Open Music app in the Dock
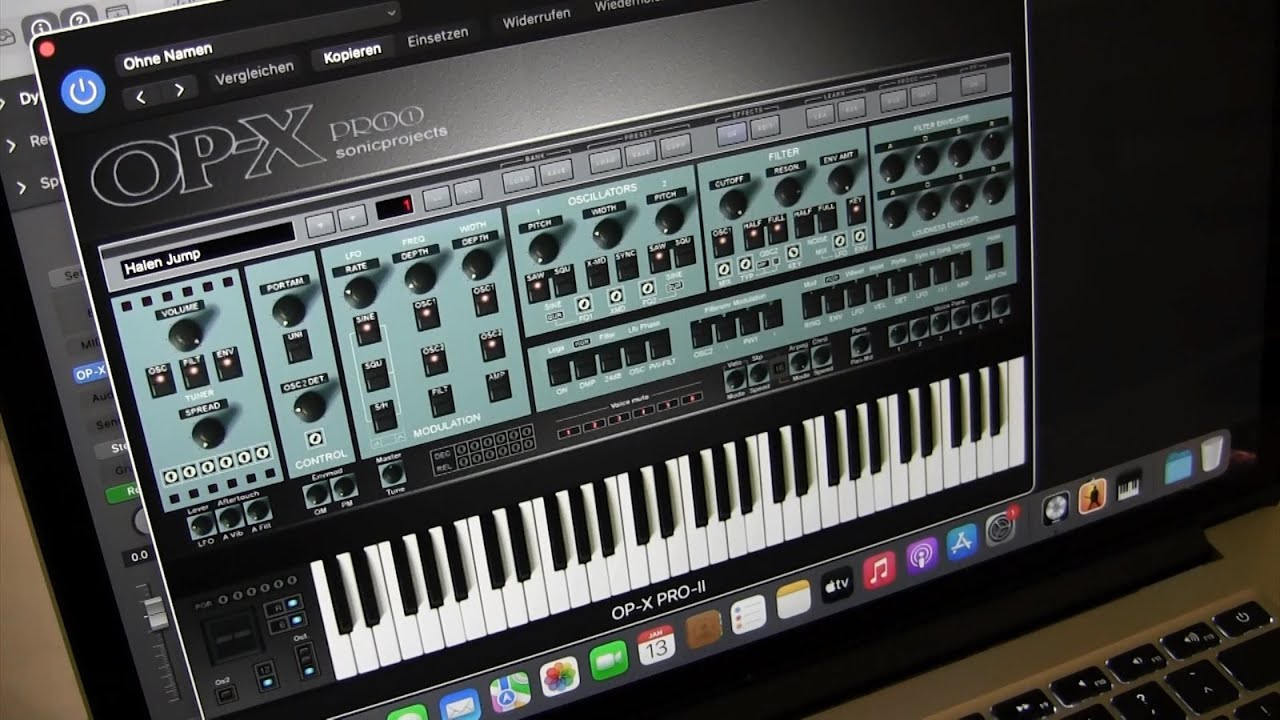 (x=879, y=569)
